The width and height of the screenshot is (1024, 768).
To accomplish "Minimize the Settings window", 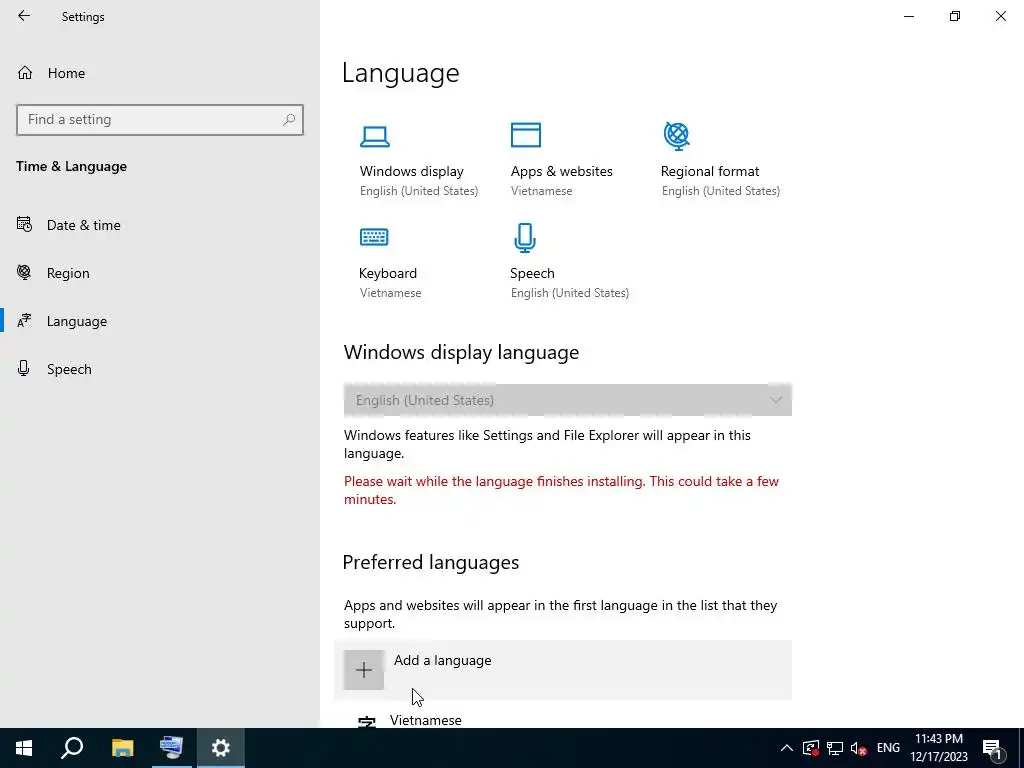I will tap(909, 16).
